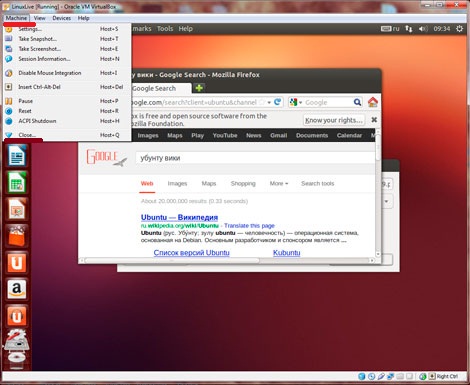Open Calendar in the Google top bar
Image resolution: width=470 pixels, height=385 pixels.
tap(349, 135)
